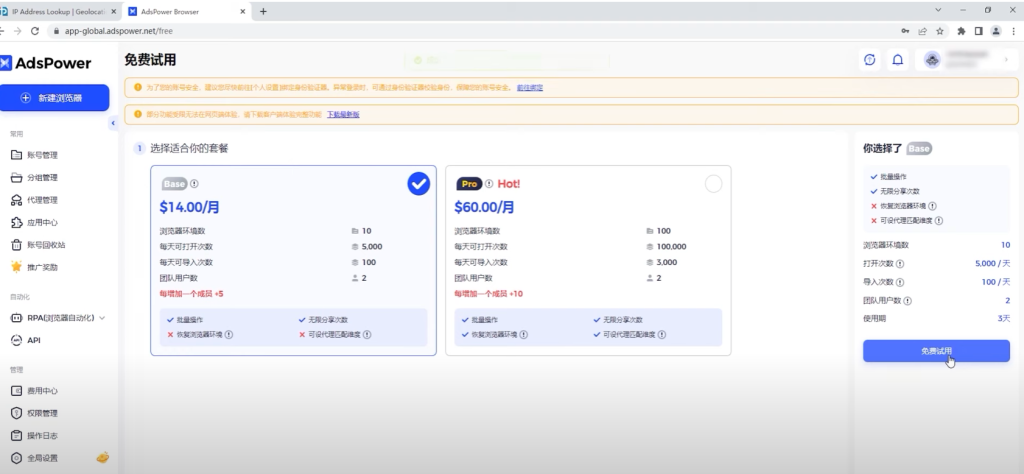Click the address bar URL field

click(470, 31)
